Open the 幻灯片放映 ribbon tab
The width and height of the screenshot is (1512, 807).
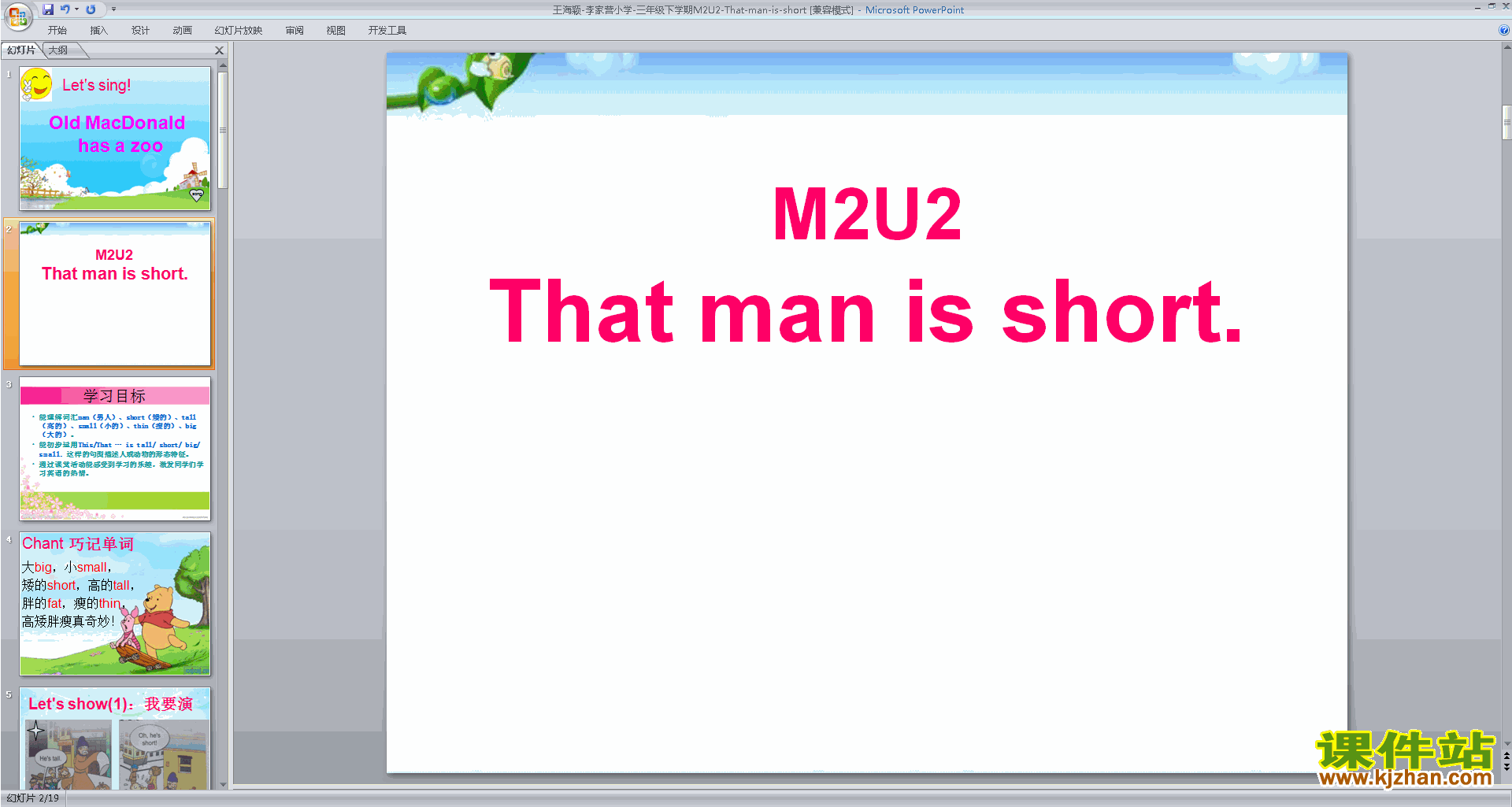point(239,31)
